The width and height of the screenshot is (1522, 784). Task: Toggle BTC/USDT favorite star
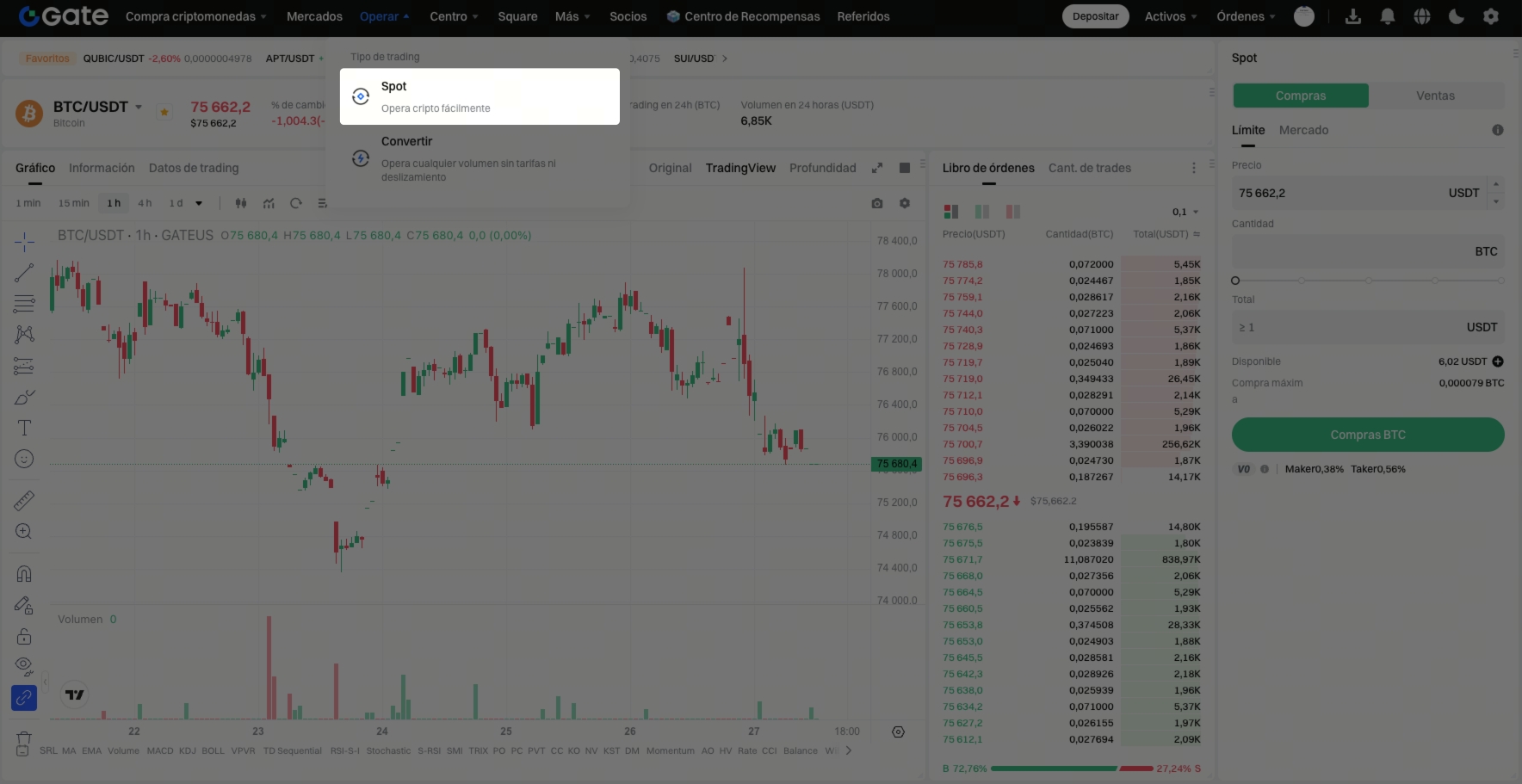(164, 112)
